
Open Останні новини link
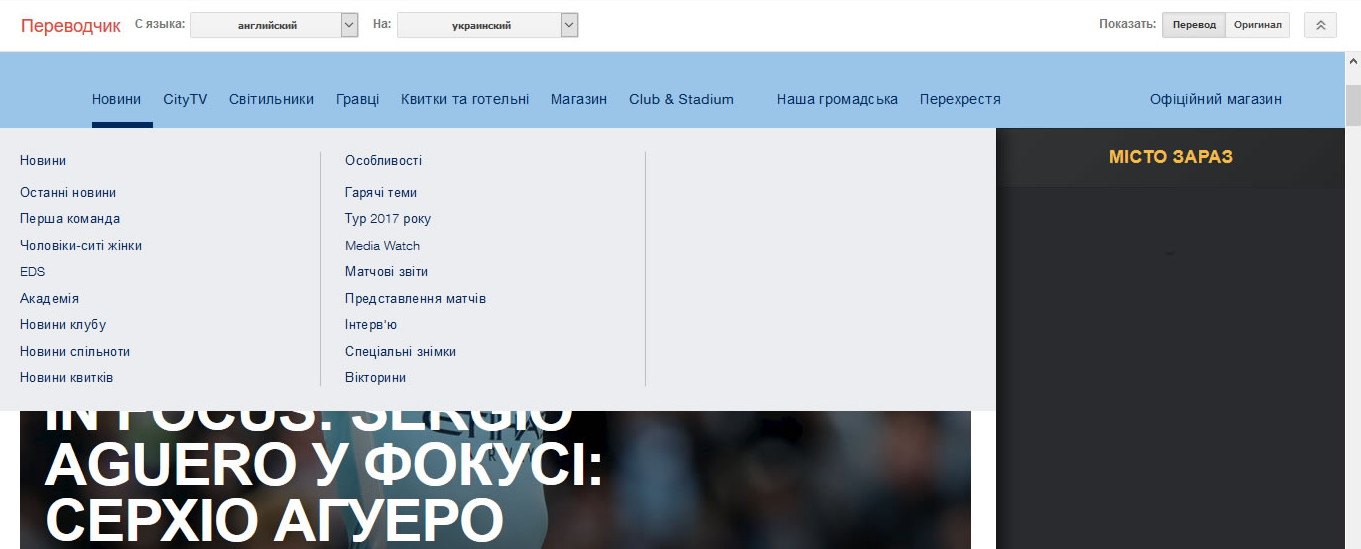coord(68,193)
